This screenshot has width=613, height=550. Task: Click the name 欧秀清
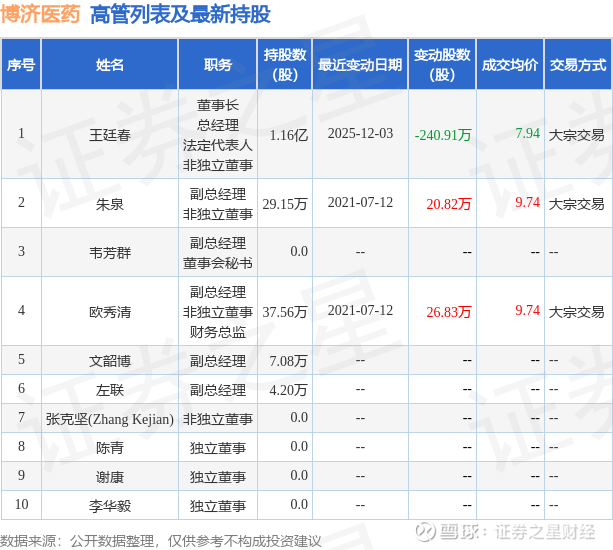[x=110, y=312]
